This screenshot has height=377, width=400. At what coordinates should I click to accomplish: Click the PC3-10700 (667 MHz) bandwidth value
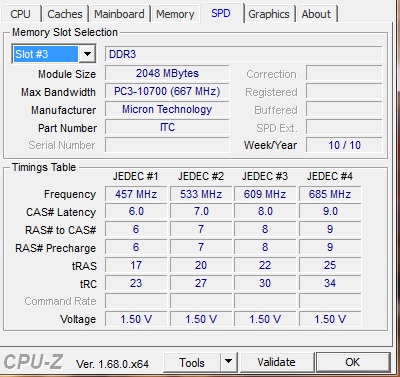tap(167, 91)
